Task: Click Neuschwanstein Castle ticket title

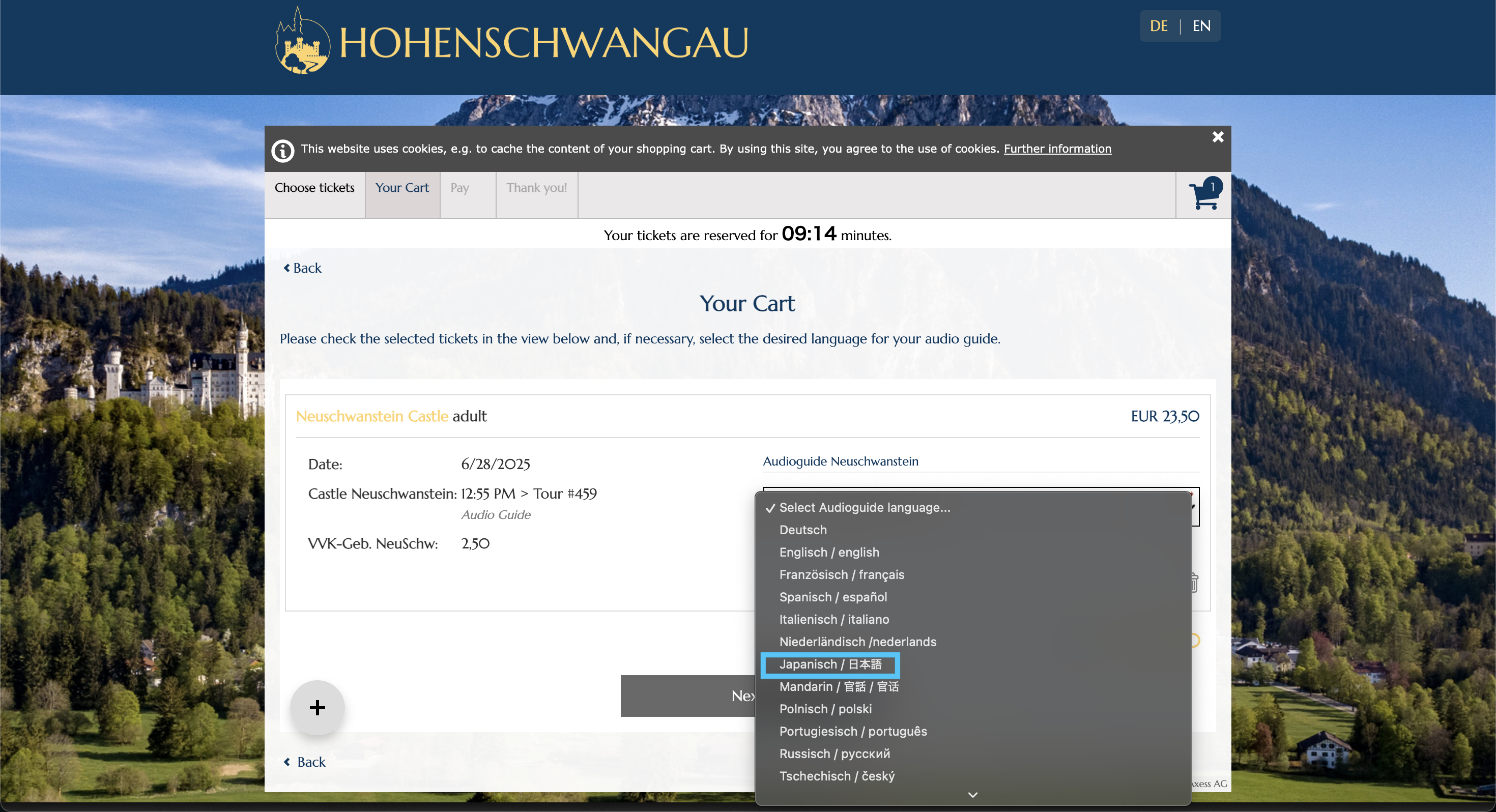Action: point(371,416)
